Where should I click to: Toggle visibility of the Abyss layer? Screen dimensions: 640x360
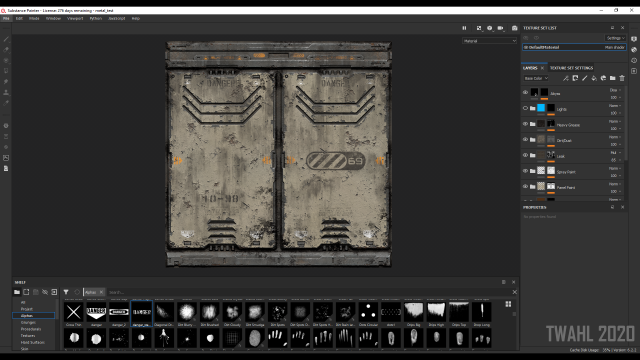(525, 93)
